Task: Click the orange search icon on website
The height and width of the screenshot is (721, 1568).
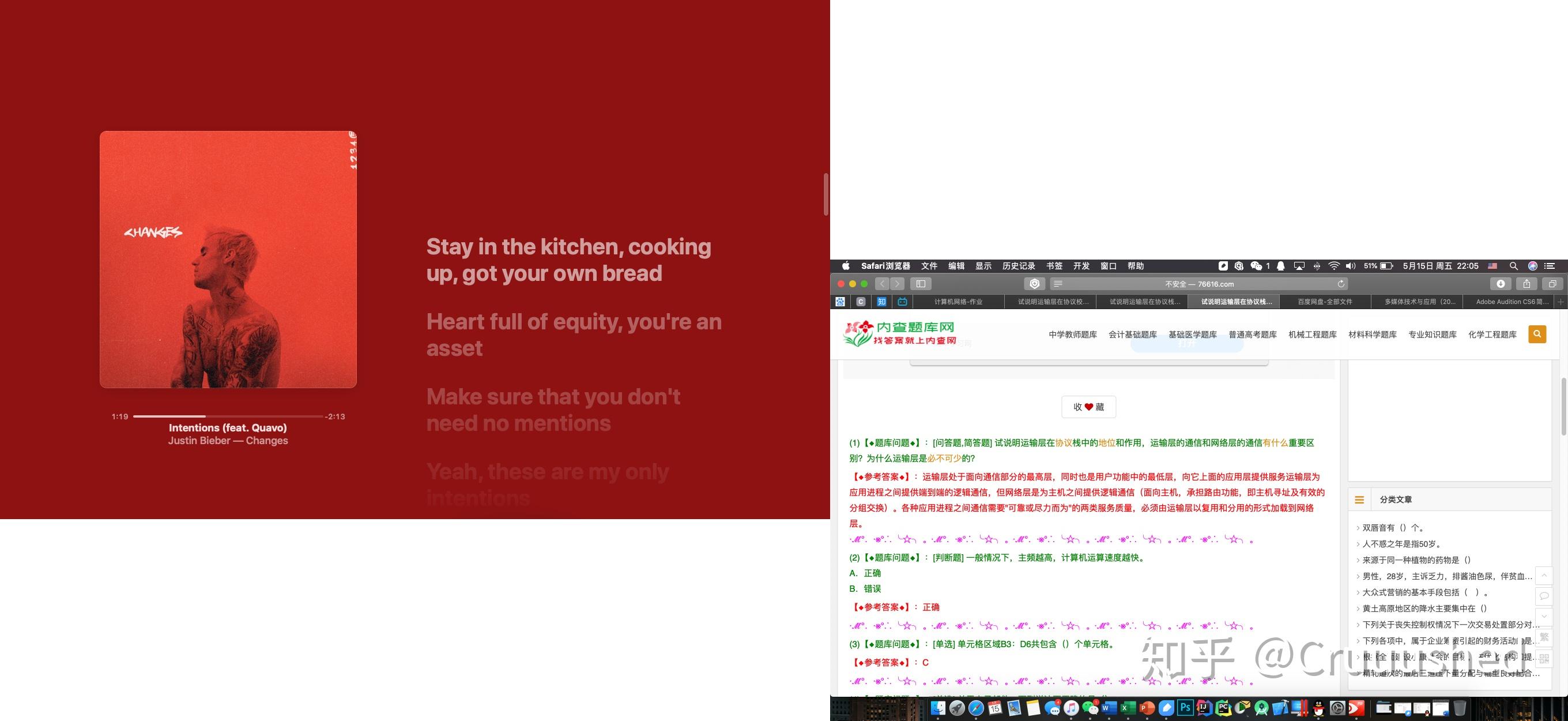Action: [1537, 334]
